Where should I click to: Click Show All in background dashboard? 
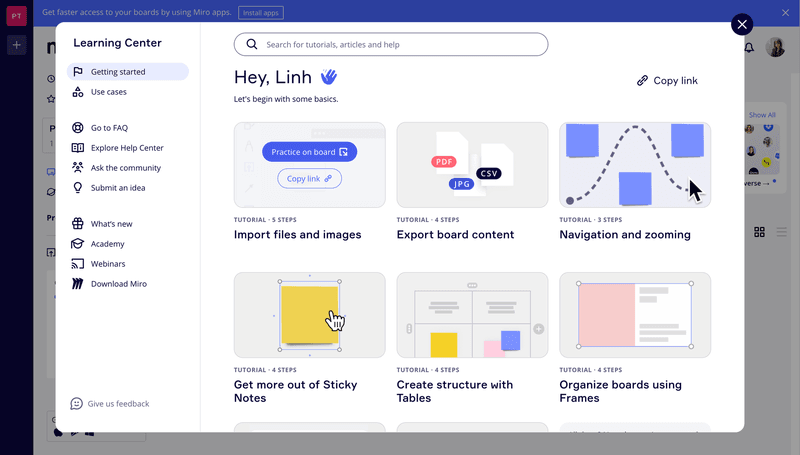pyautogui.click(x=762, y=115)
